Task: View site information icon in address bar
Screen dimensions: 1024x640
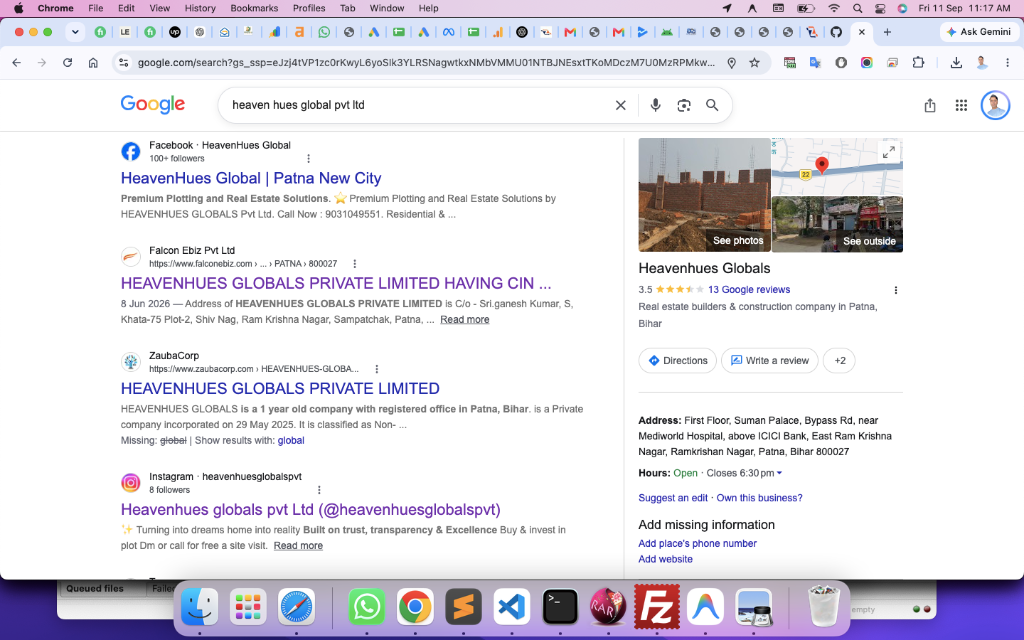Action: [x=123, y=63]
